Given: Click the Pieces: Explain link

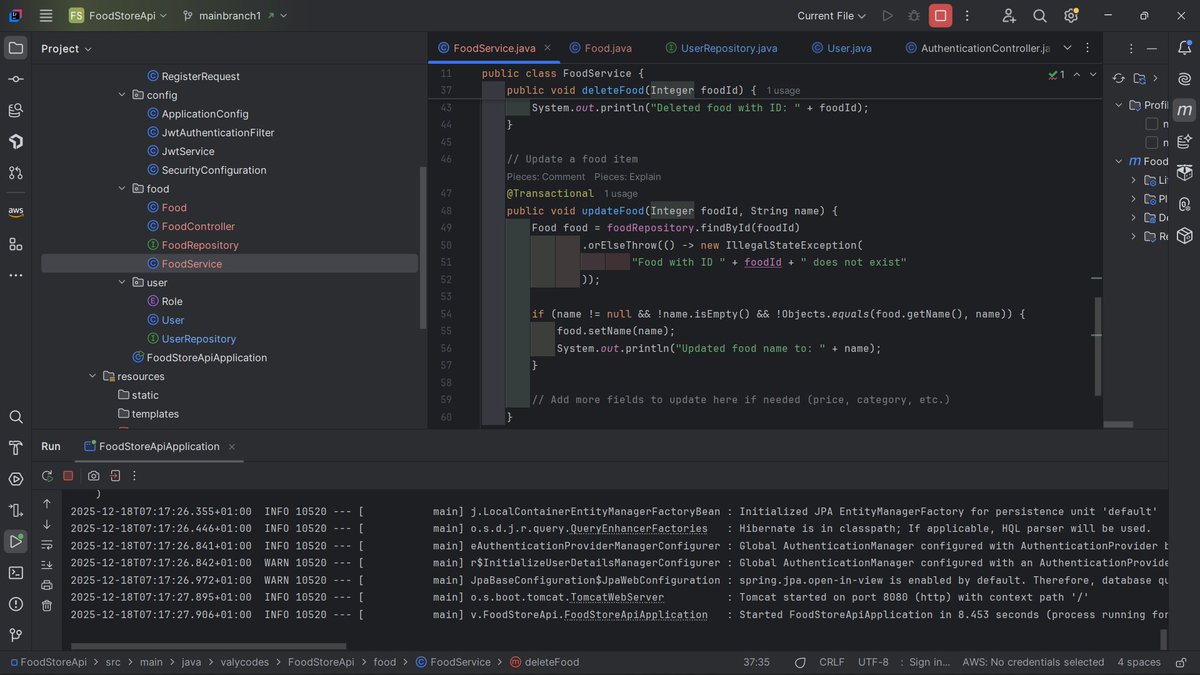Looking at the screenshot, I should [628, 177].
